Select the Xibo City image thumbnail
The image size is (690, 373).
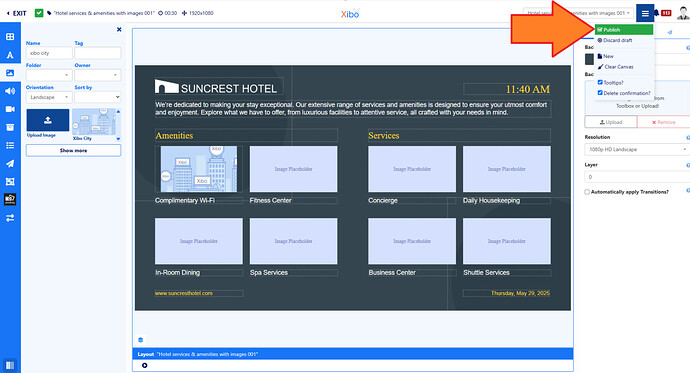94,122
